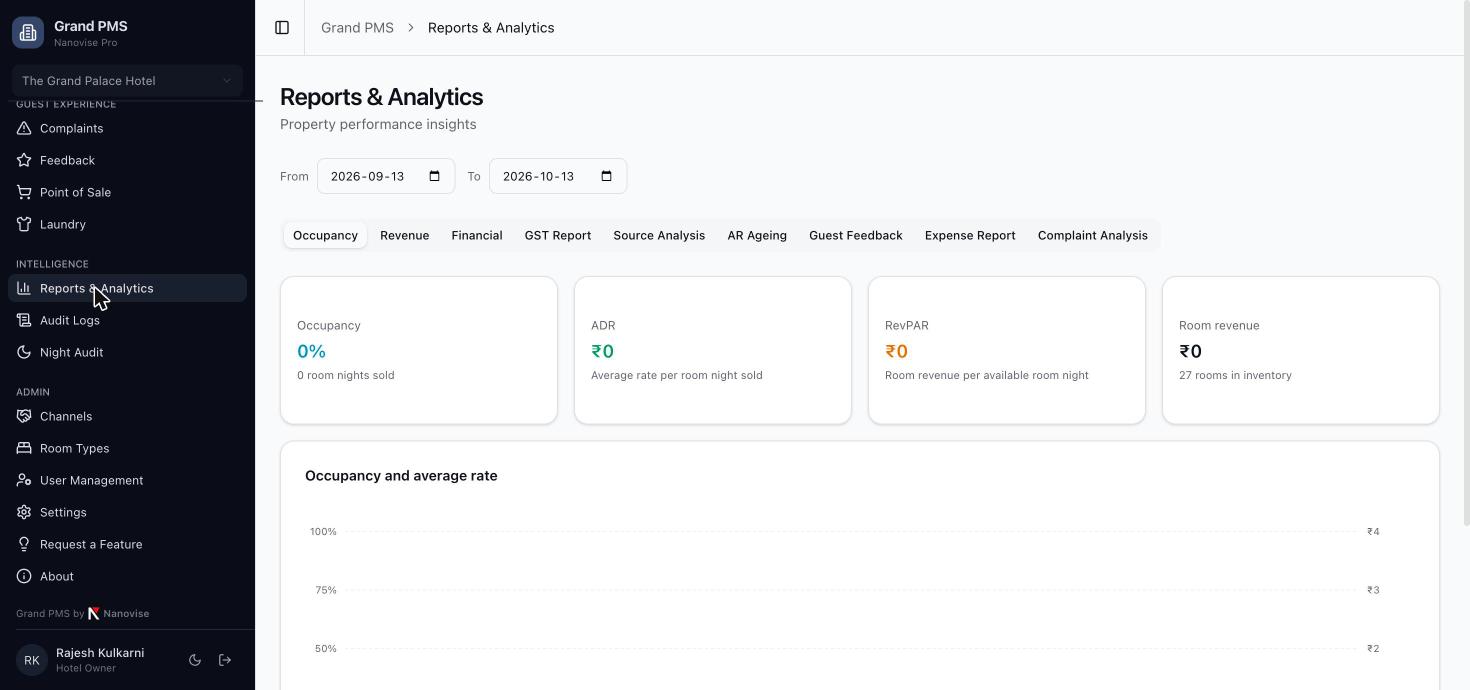Click the log out icon
Viewport: 1470px width, 690px height.
tap(225, 660)
